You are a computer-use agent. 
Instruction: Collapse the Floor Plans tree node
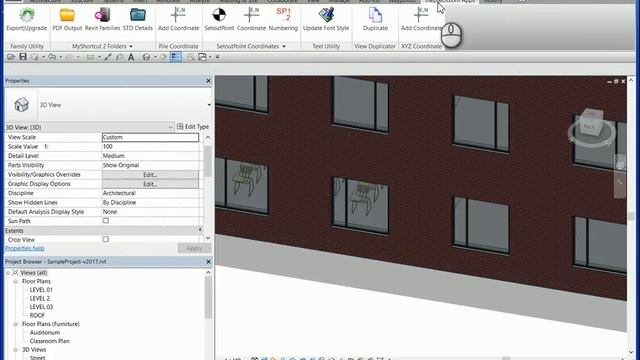click(x=16, y=281)
